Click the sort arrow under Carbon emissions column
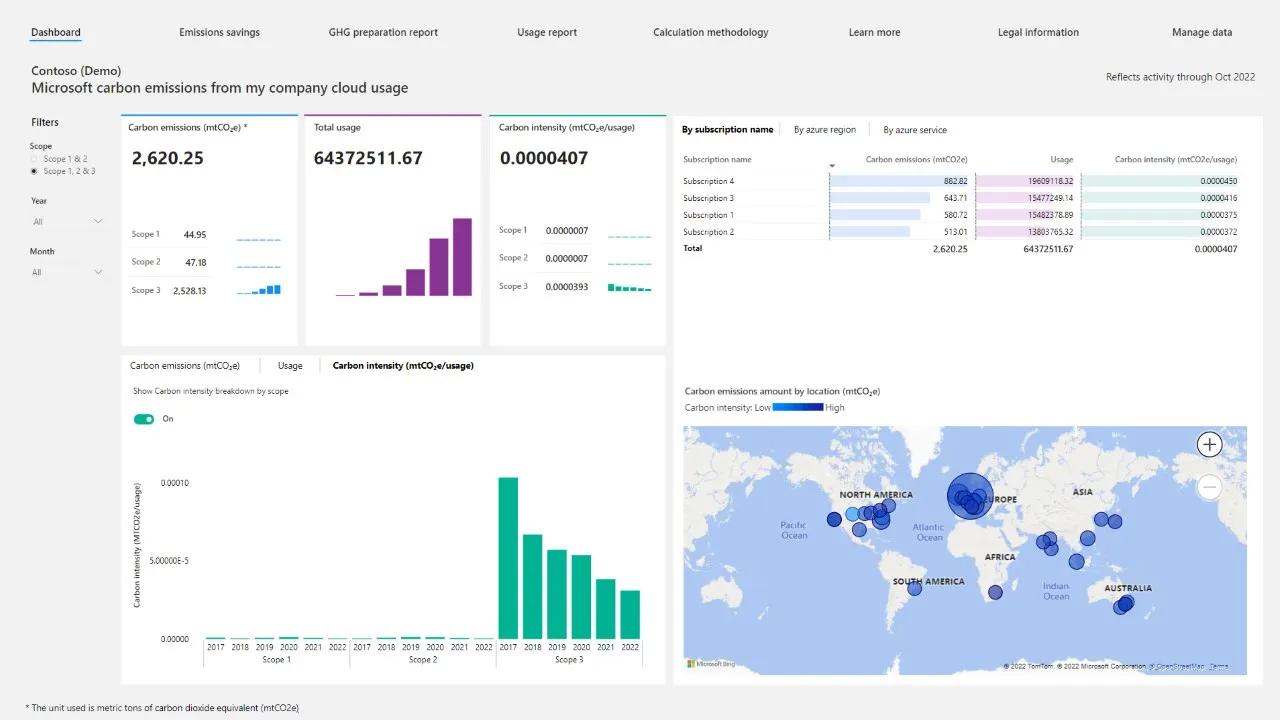The height and width of the screenshot is (720, 1280). click(x=832, y=166)
